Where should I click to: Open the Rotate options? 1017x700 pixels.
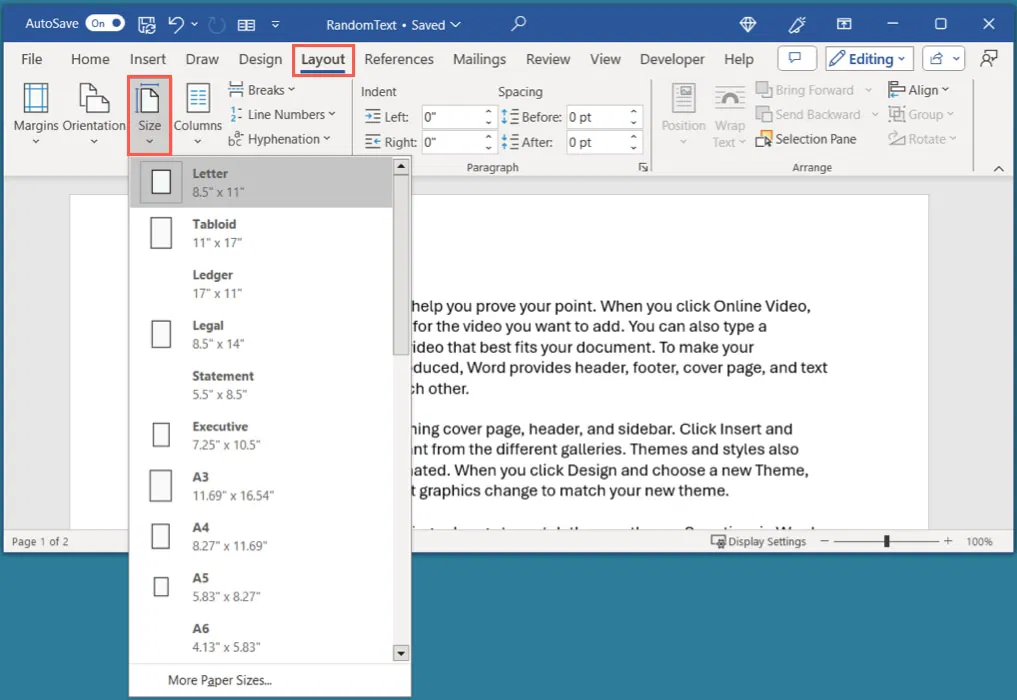(x=921, y=139)
